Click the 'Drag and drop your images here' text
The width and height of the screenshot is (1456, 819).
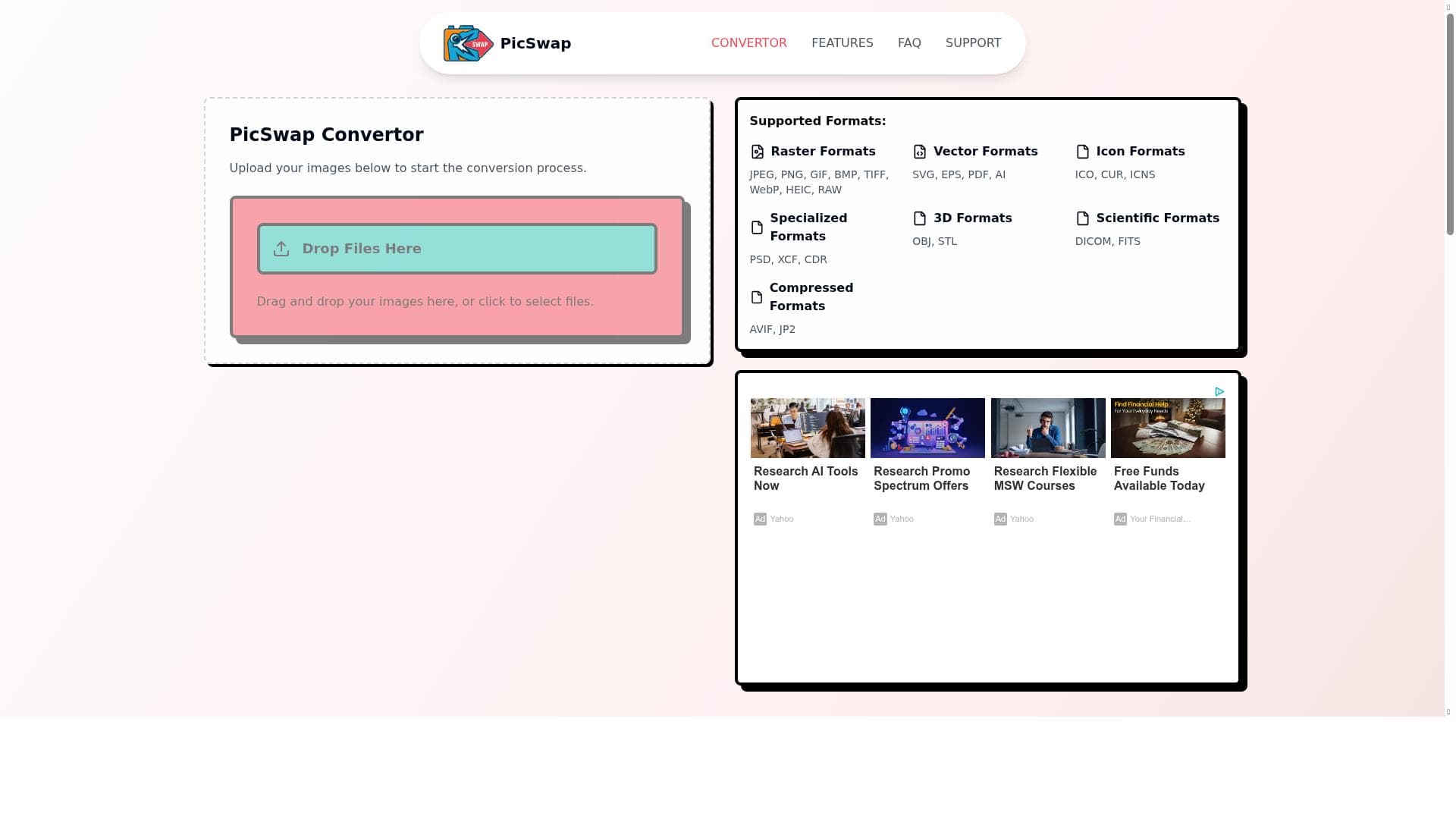coord(425,302)
